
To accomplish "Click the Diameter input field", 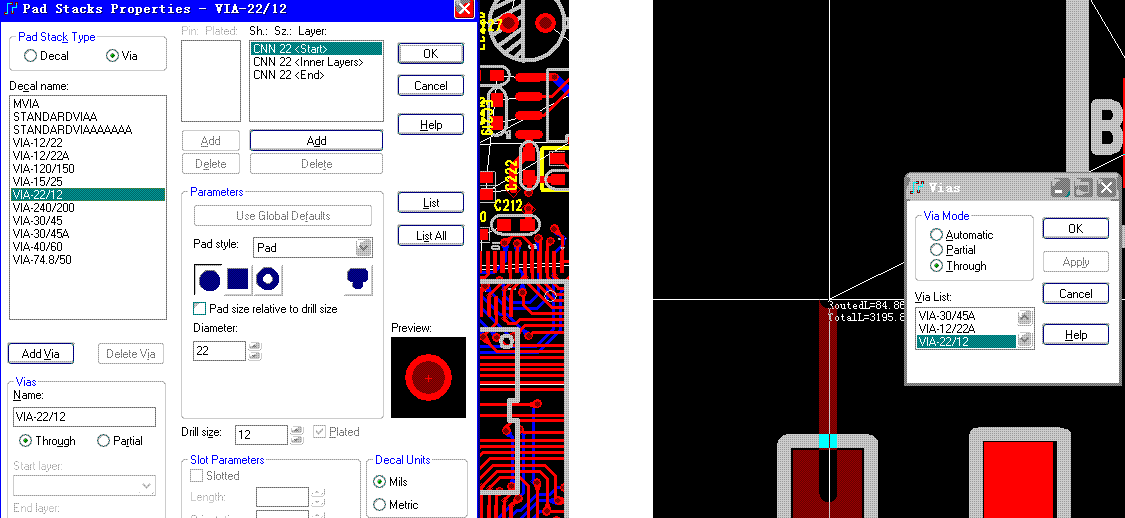I will 220,351.
